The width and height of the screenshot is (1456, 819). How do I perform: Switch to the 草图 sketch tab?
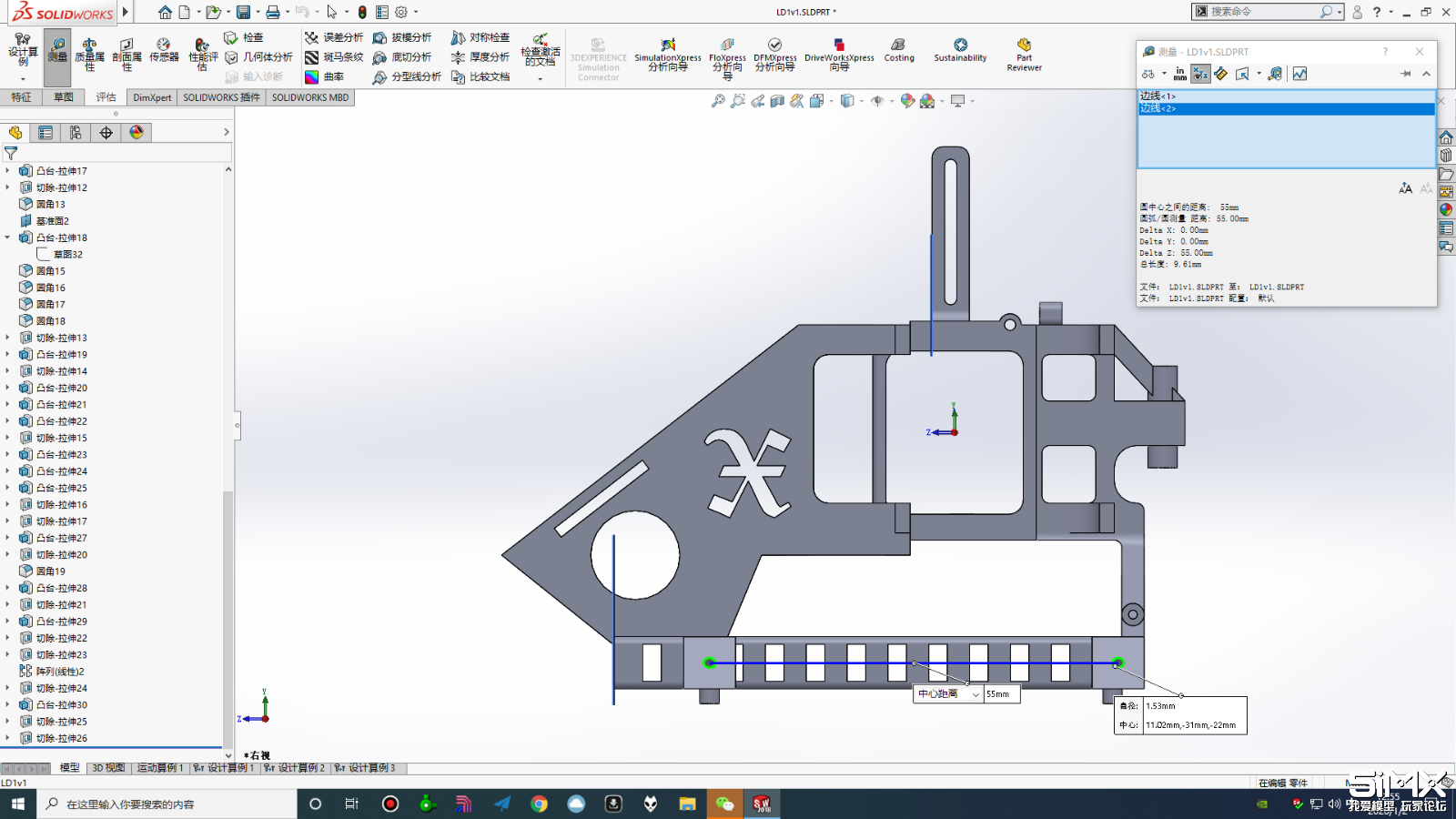point(63,97)
